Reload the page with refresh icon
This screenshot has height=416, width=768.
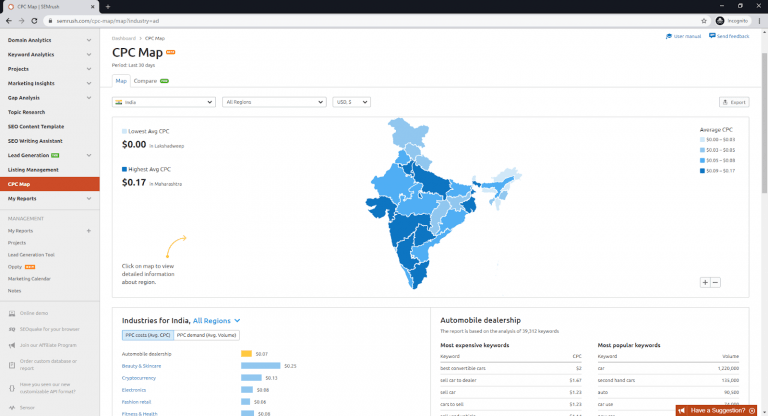[x=34, y=21]
